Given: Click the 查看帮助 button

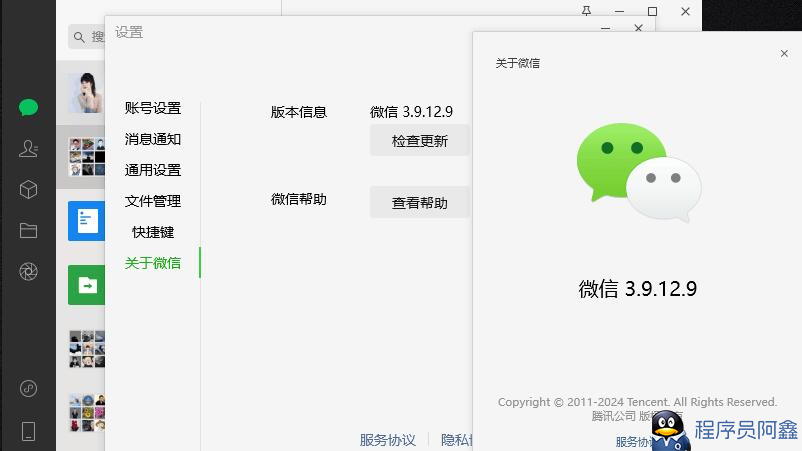Looking at the screenshot, I should (419, 202).
